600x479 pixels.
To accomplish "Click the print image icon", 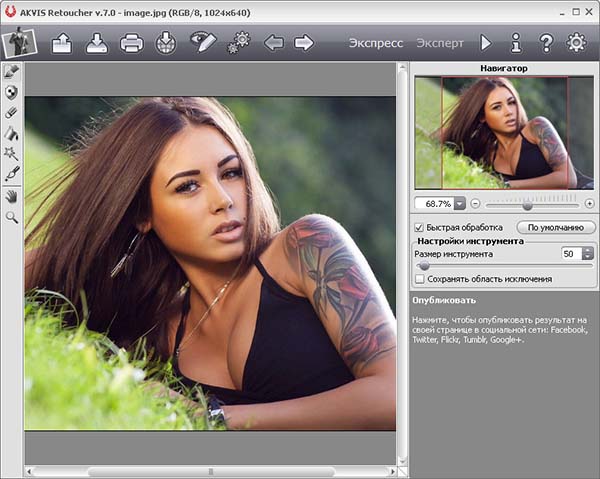I will (x=131, y=43).
